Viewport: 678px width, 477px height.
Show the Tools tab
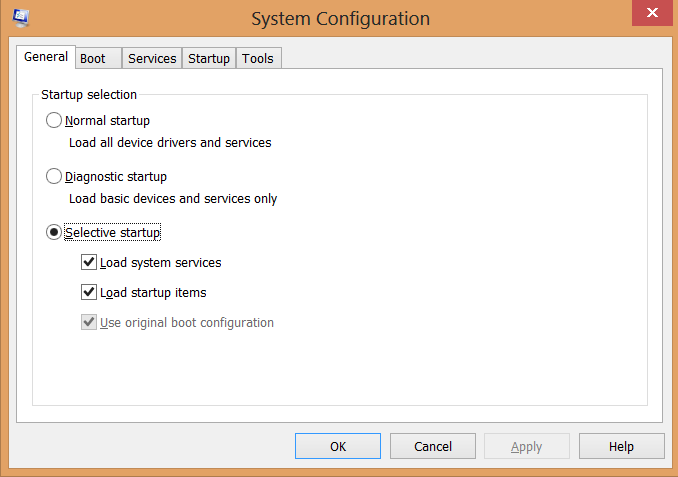257,59
